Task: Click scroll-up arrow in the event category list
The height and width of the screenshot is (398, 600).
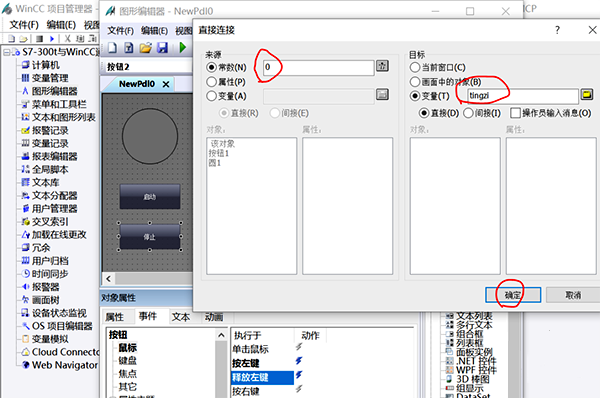Action: 221,336
